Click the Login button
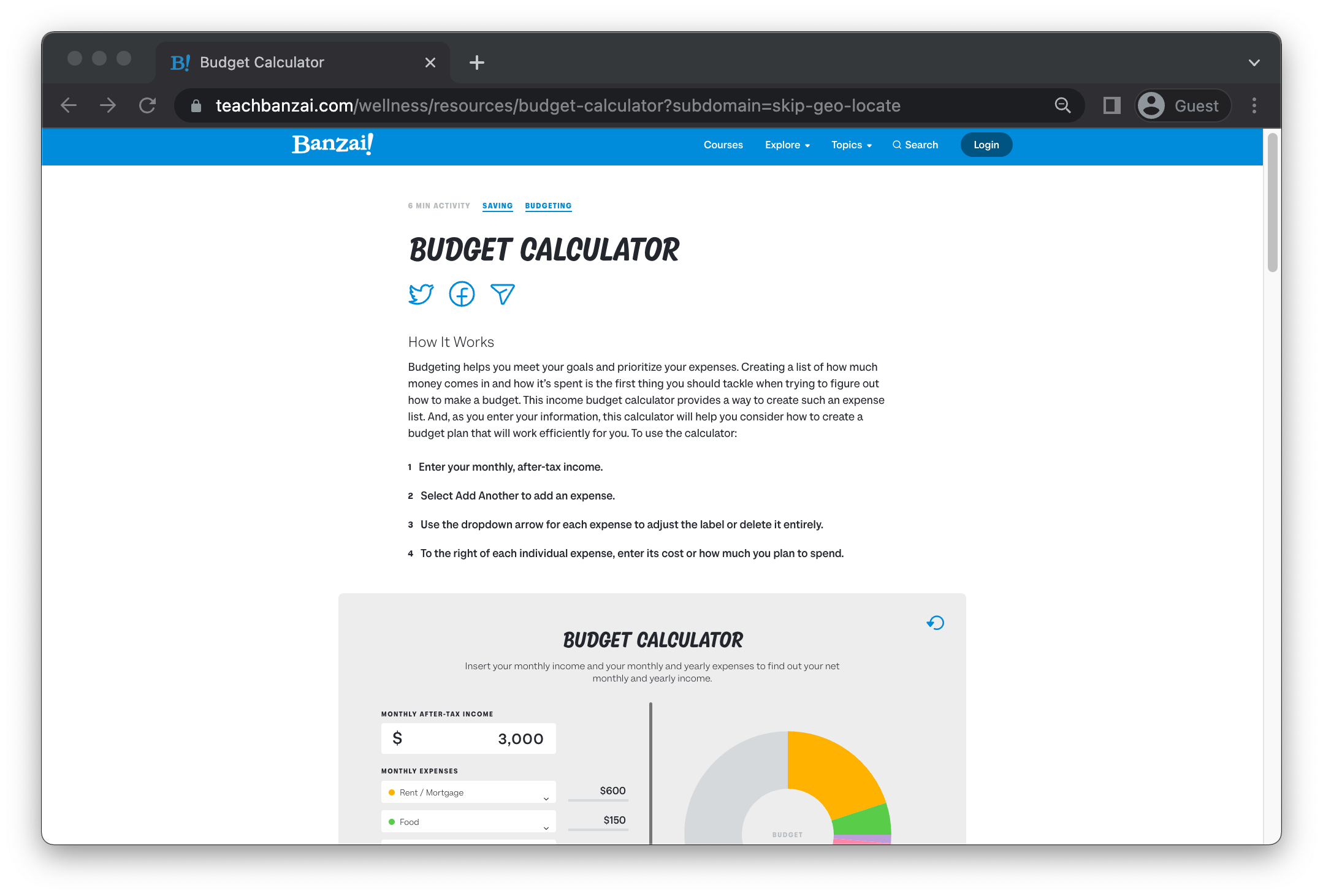 [986, 145]
